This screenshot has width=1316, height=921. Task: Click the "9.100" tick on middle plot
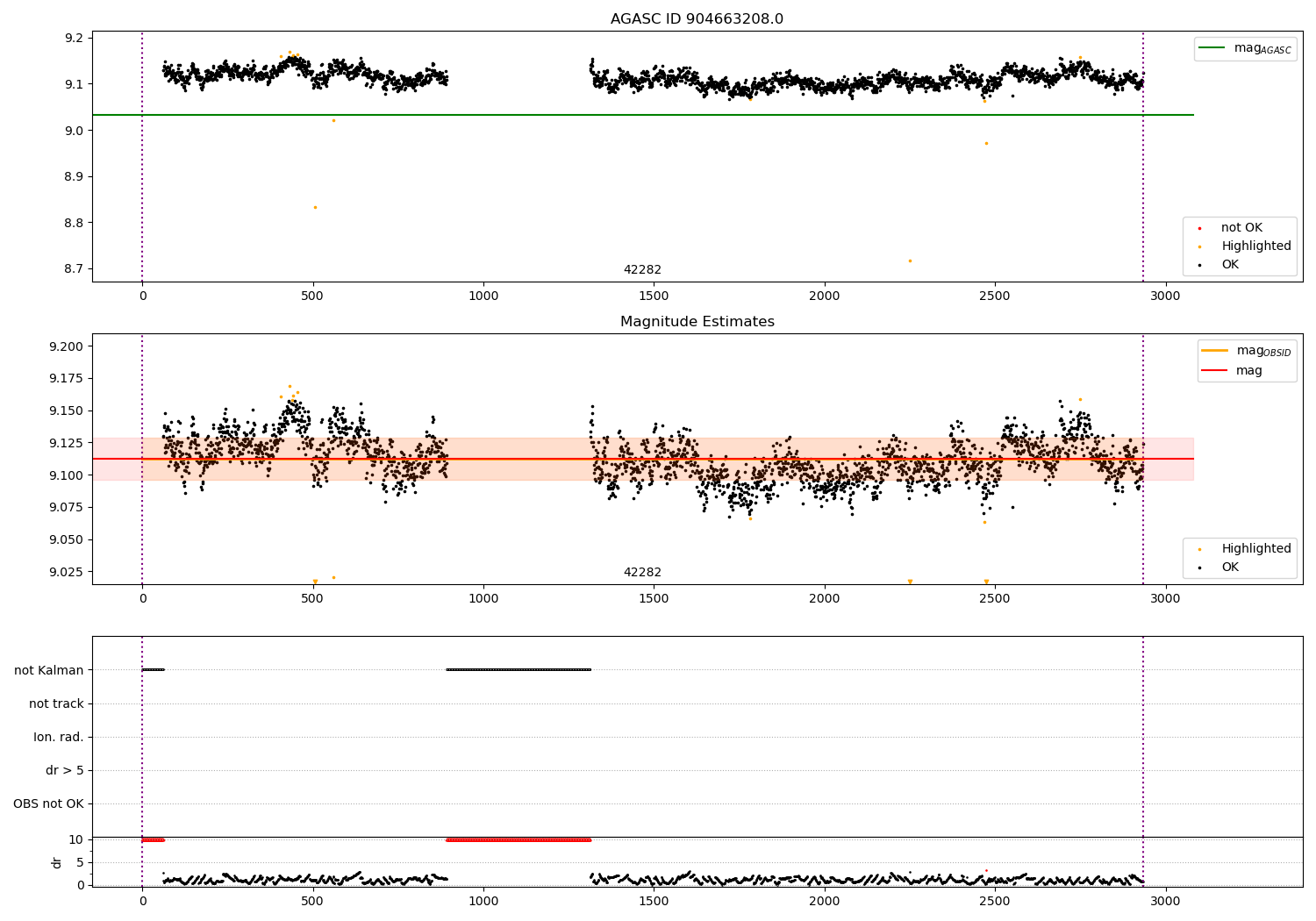[x=67, y=476]
